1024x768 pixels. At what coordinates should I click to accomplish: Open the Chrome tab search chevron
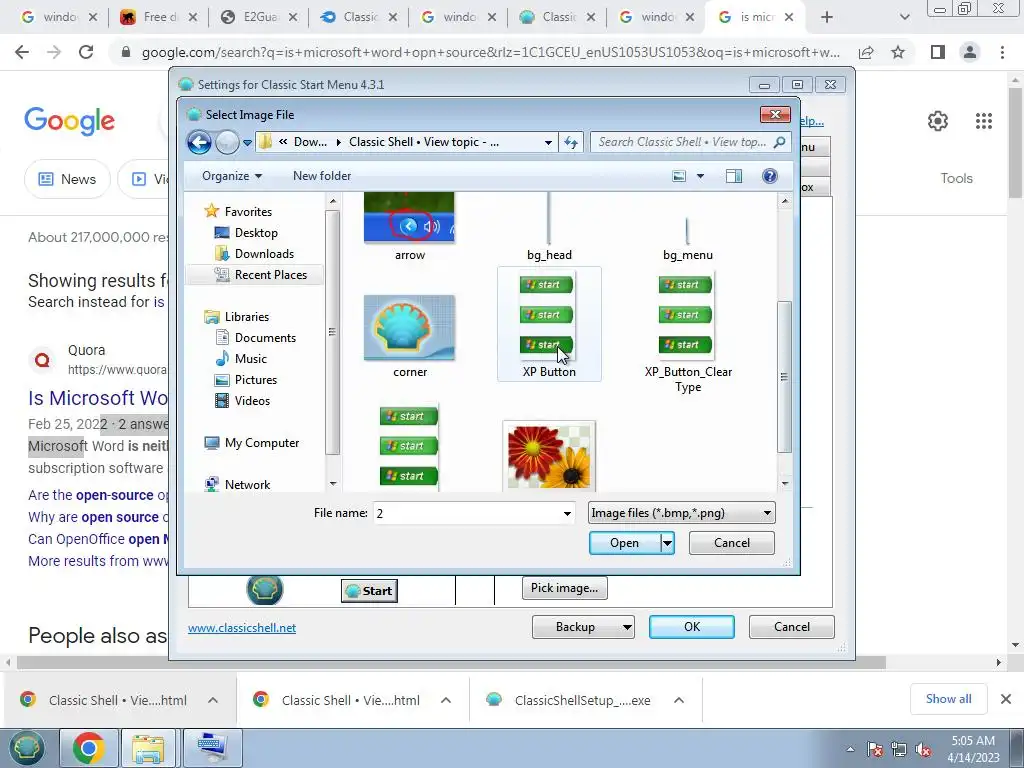[904, 17]
